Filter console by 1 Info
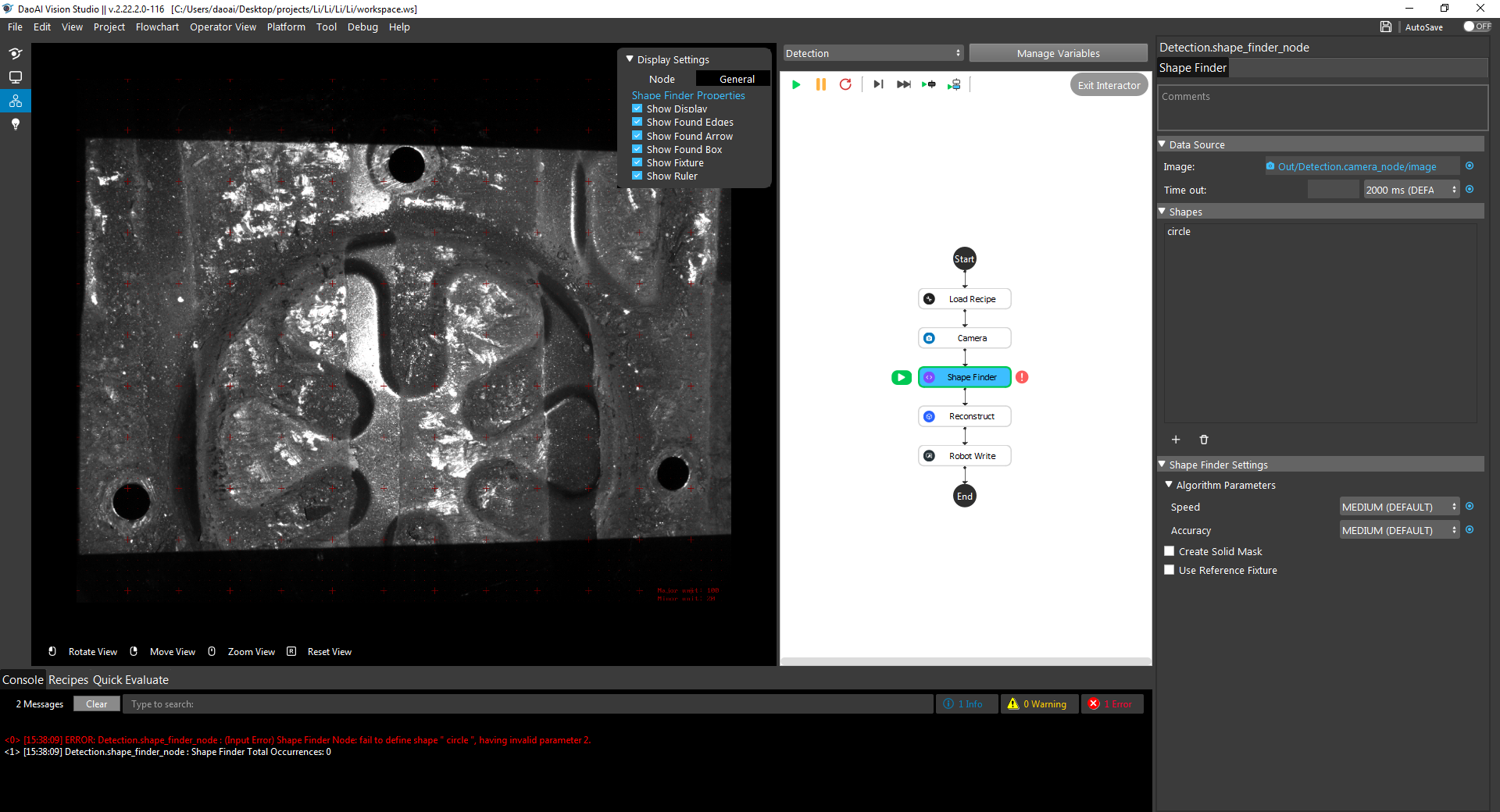Screen dimensions: 1500x812 (967, 703)
